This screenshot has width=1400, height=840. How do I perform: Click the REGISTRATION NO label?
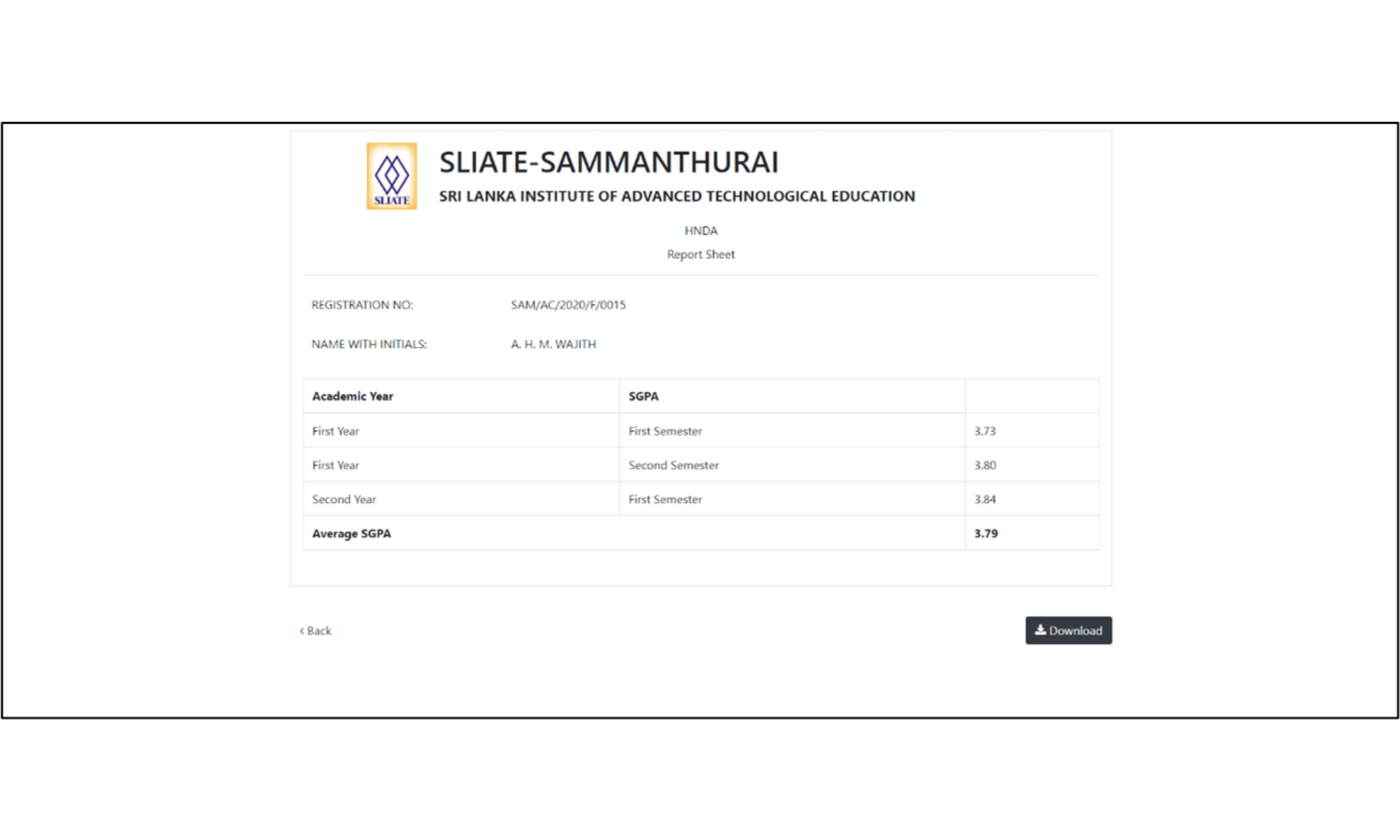362,305
